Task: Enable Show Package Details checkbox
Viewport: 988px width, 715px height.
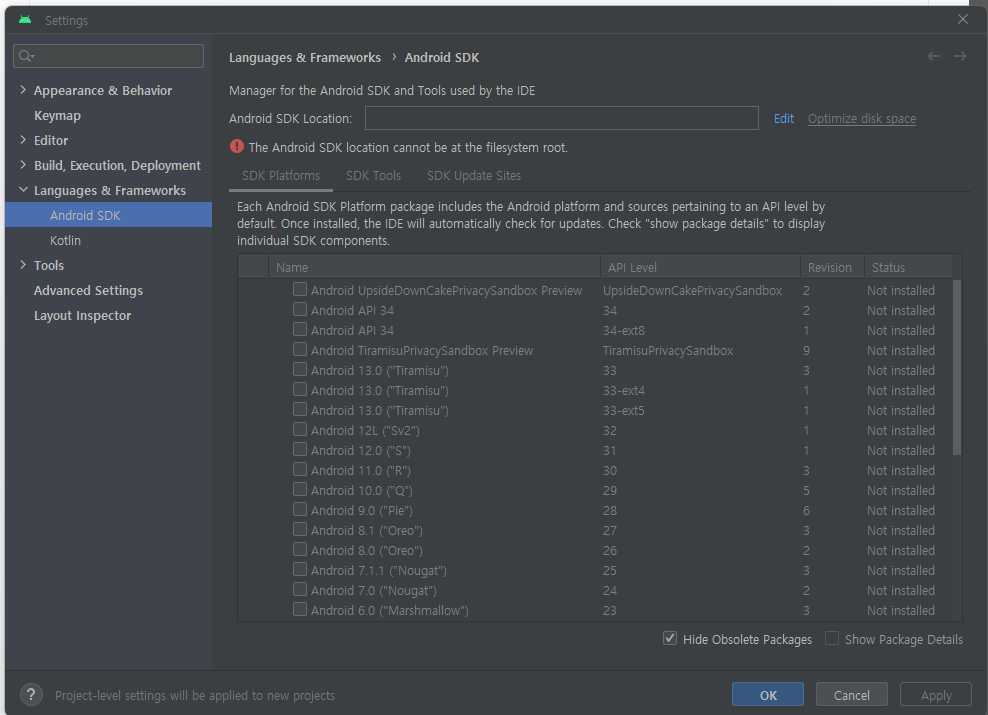Action: [x=832, y=638]
